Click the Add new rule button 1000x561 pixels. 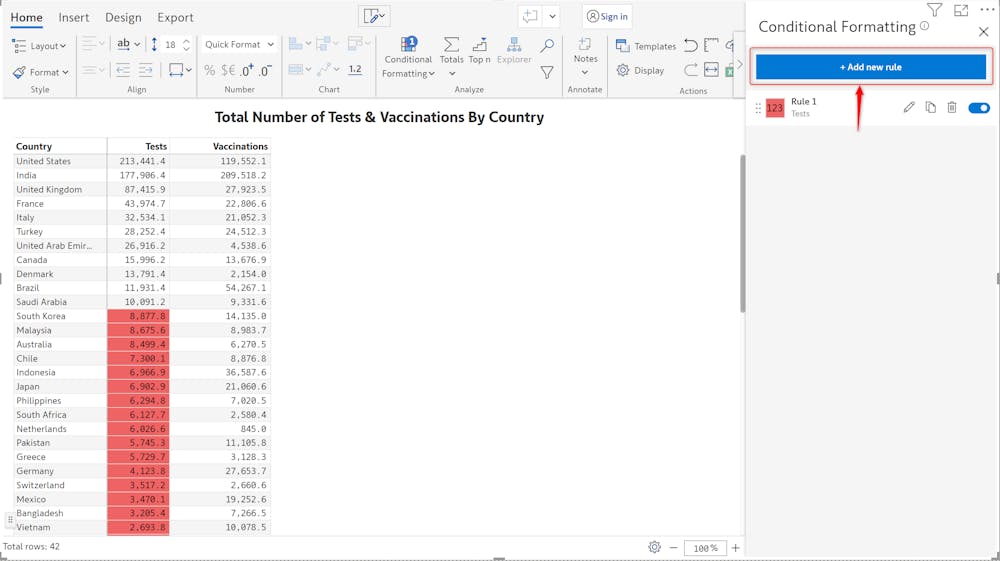tap(870, 67)
